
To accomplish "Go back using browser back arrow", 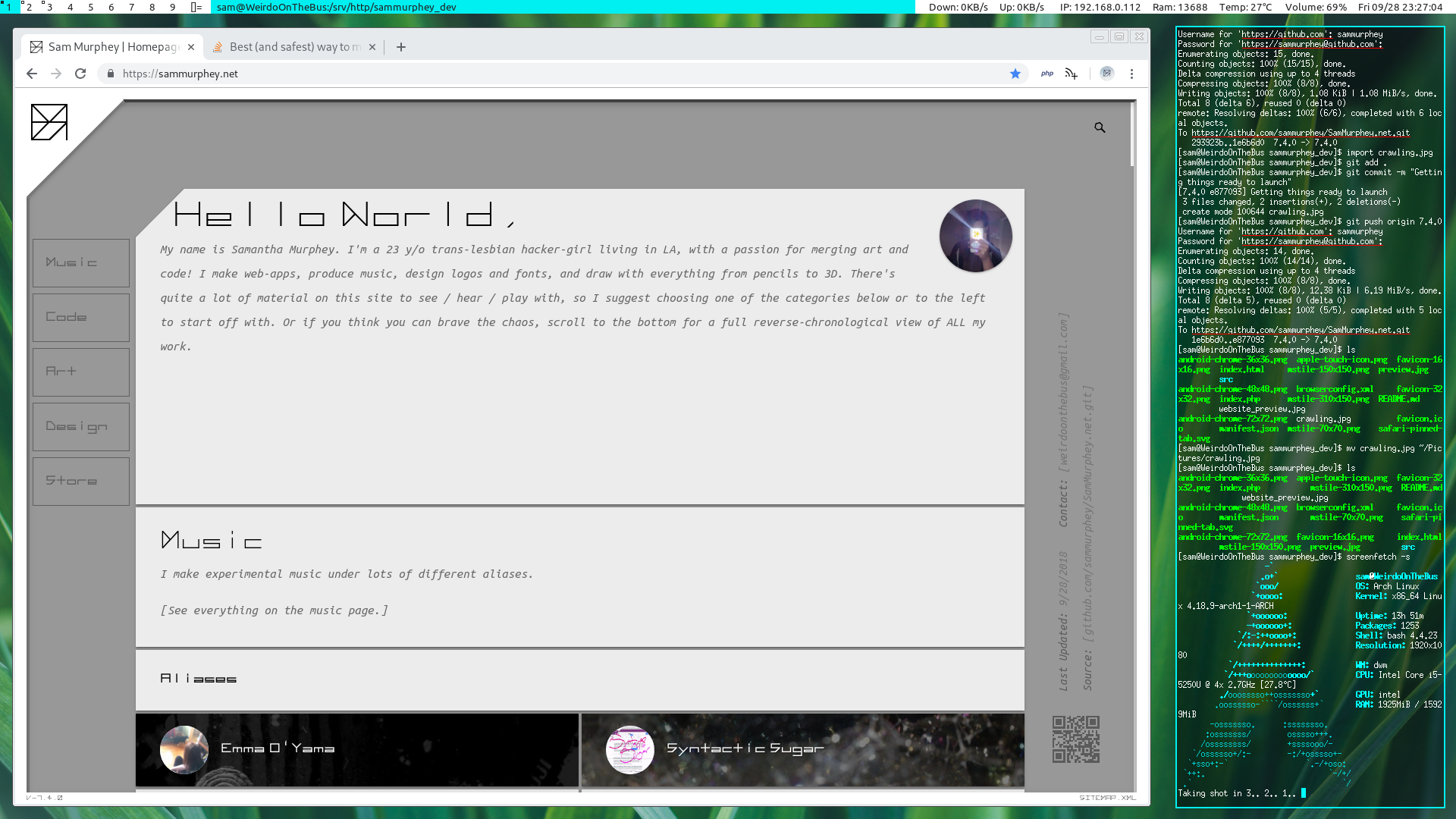I will tap(31, 74).
